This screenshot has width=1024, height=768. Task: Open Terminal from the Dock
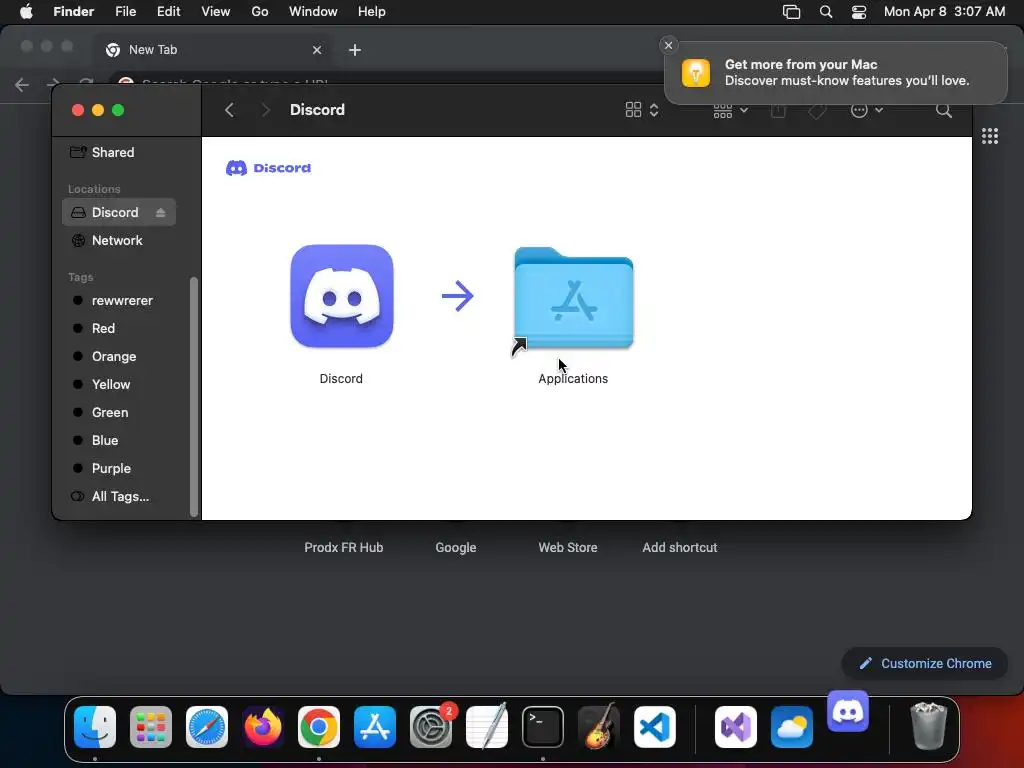pyautogui.click(x=543, y=727)
